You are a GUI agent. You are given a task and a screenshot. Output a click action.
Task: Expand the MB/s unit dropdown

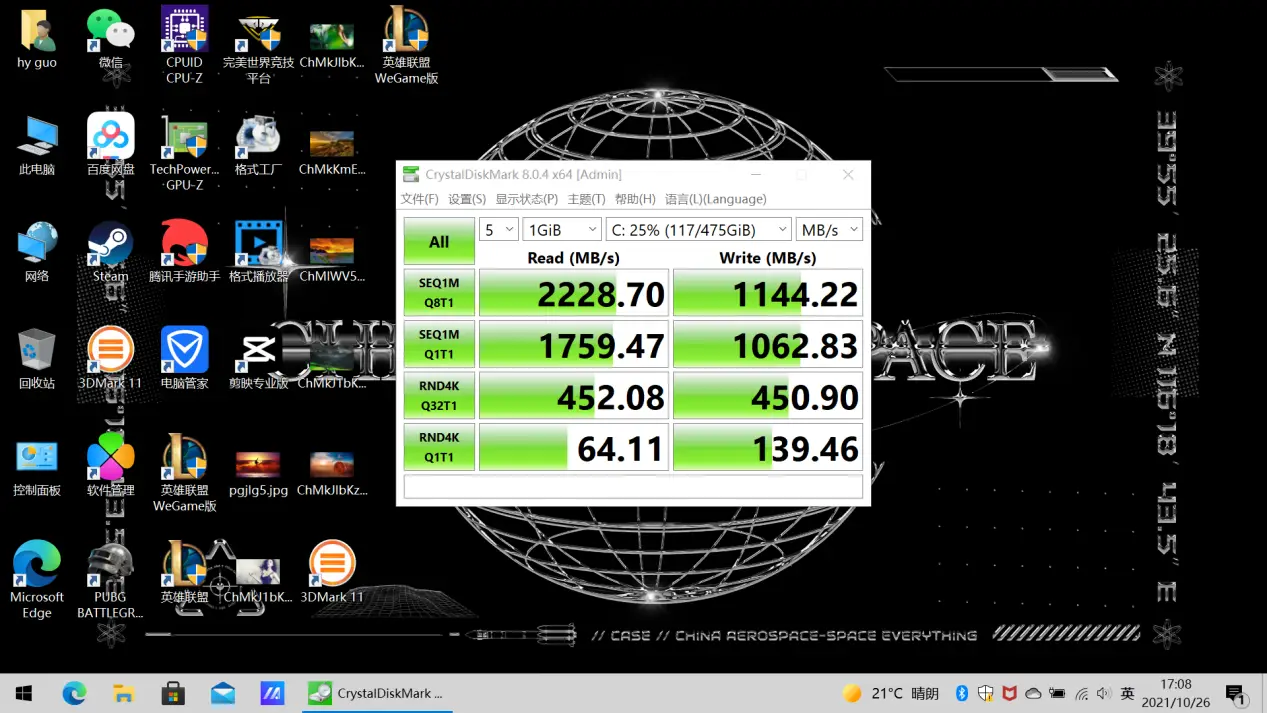[828, 230]
